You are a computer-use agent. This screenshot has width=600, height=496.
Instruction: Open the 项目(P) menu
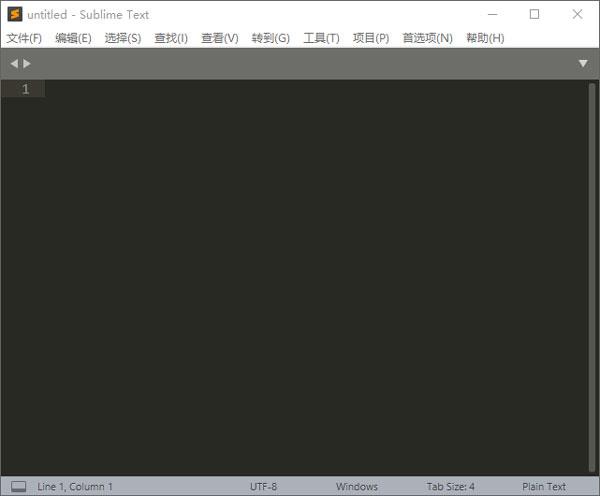(371, 38)
